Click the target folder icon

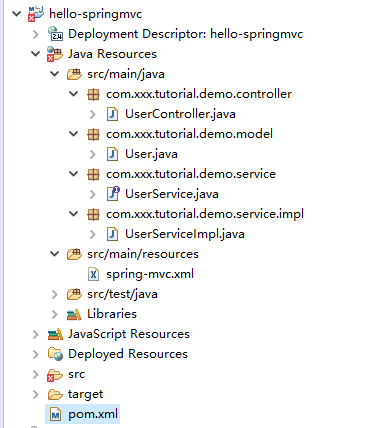click(x=55, y=394)
